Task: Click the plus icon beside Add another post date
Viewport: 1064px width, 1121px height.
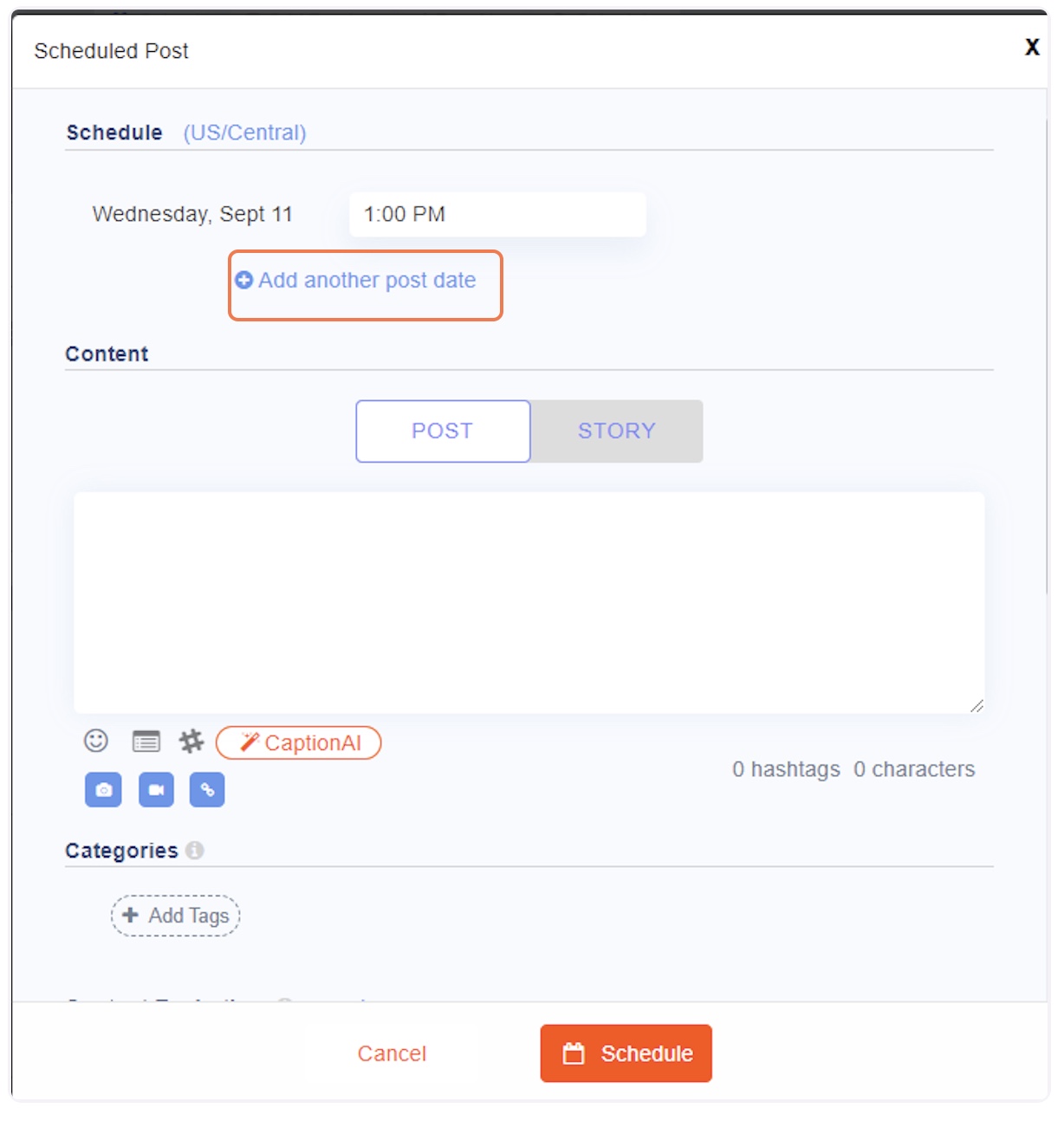Action: (x=244, y=280)
